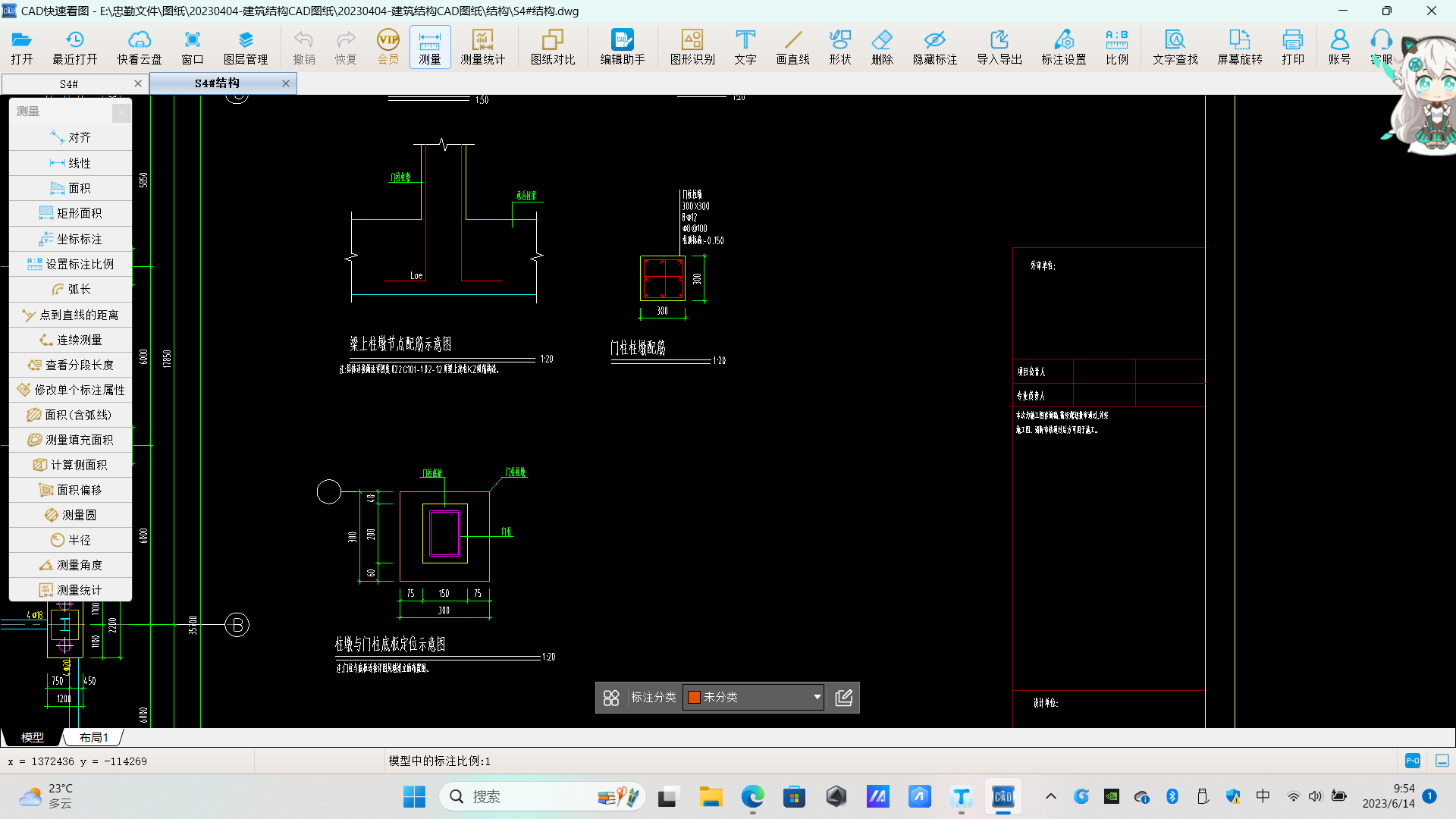The height and width of the screenshot is (819, 1456).
Task: Open 图层管理 layer manager
Action: tap(246, 47)
